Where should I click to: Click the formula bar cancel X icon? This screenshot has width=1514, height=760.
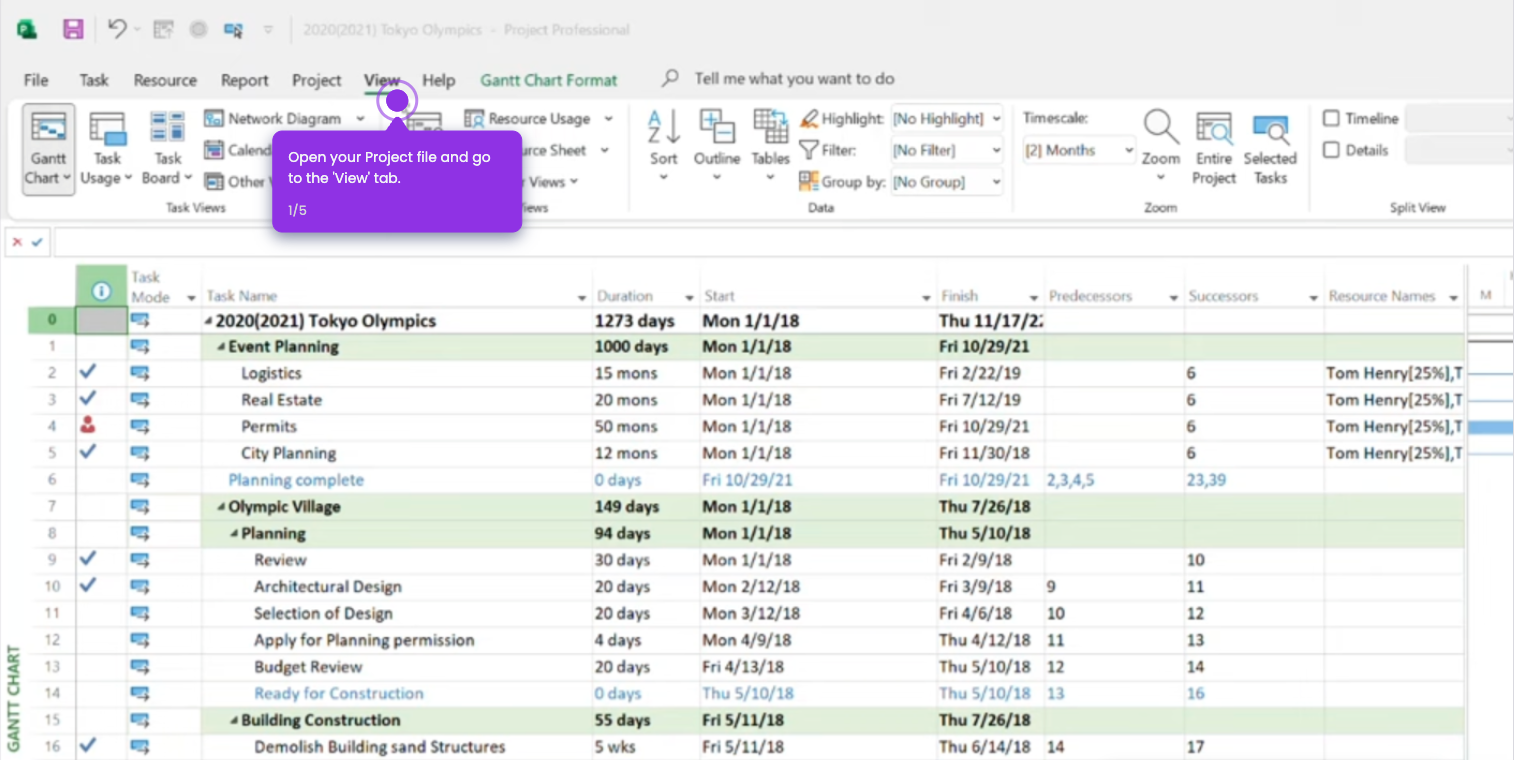(x=17, y=242)
